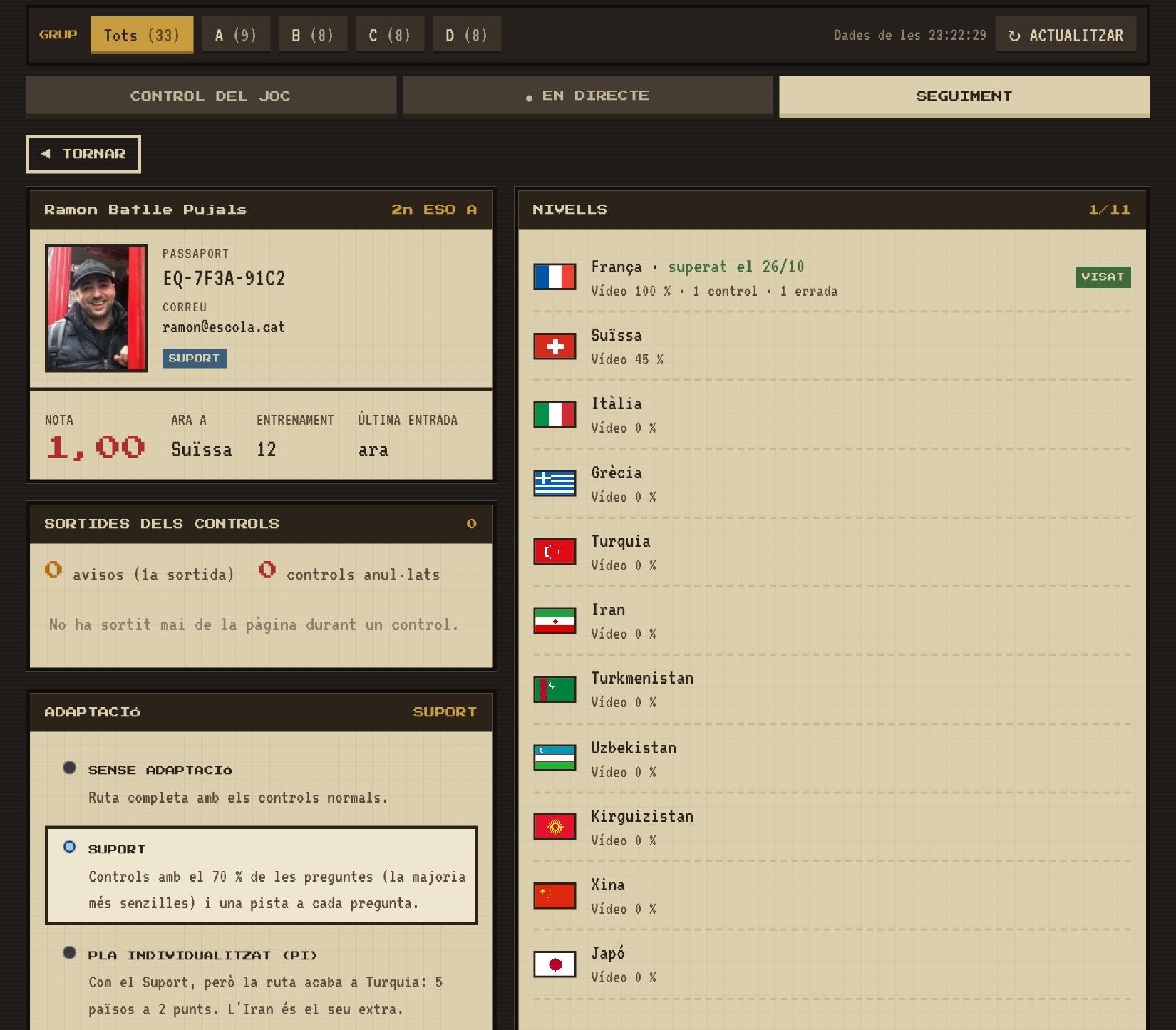Click the 'Dades de les 23:22:29' timestamp
This screenshot has height=1030, width=1176.
(x=910, y=35)
